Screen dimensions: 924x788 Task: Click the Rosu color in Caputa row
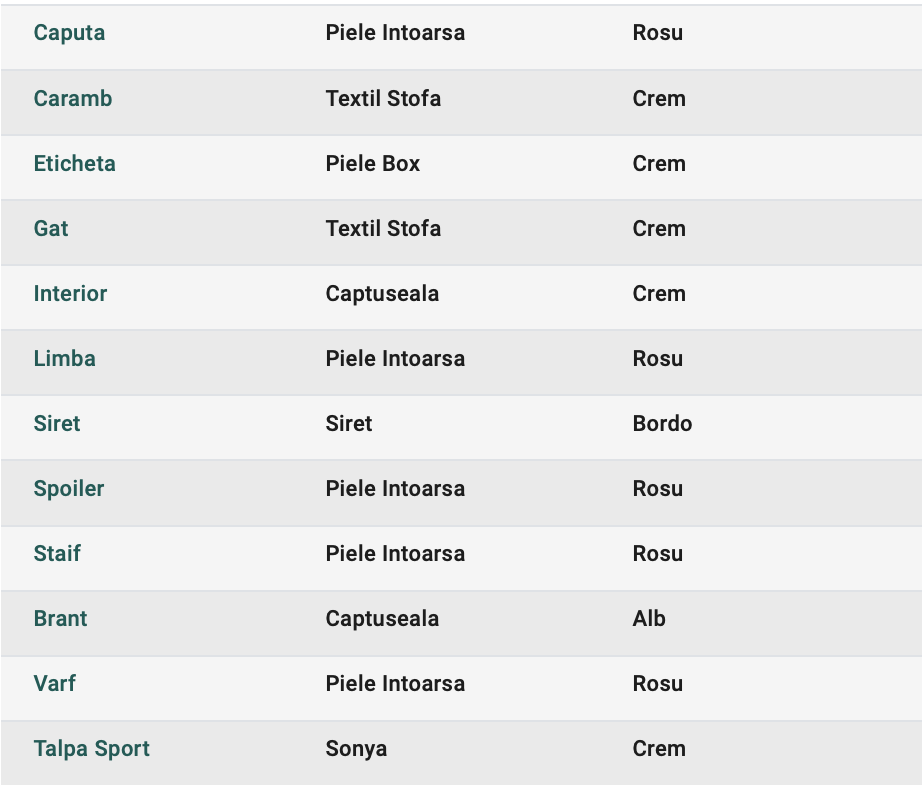click(658, 32)
